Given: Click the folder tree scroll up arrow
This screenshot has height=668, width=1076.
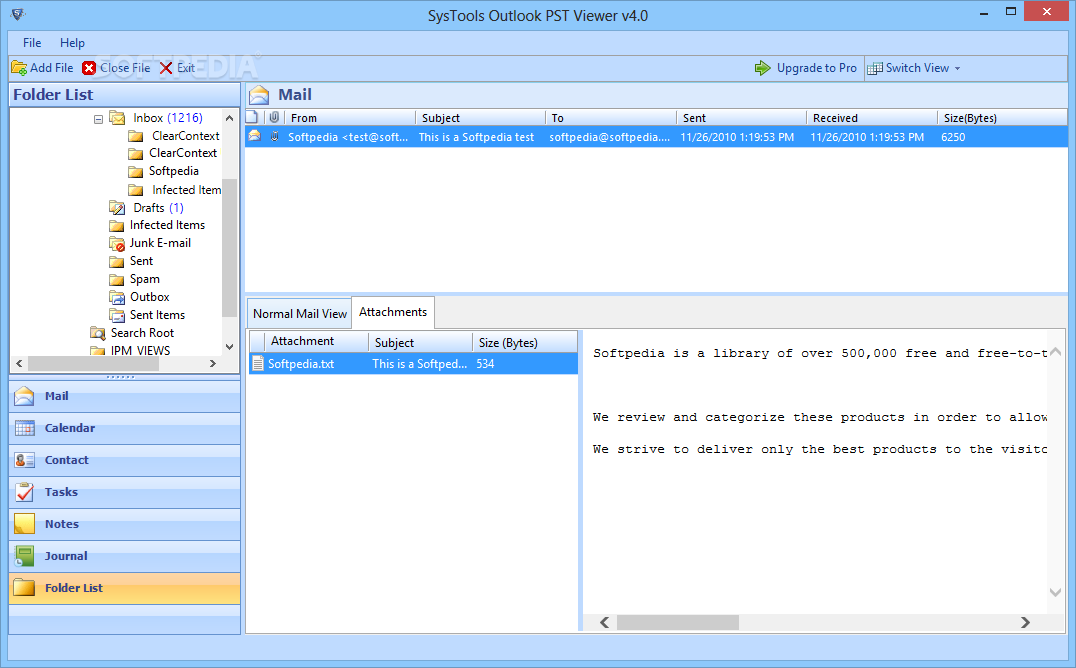Looking at the screenshot, I should point(229,118).
